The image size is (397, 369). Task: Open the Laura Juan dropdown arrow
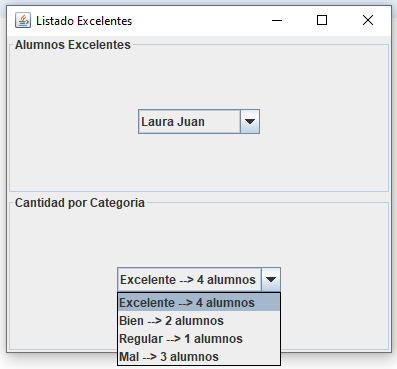point(250,121)
